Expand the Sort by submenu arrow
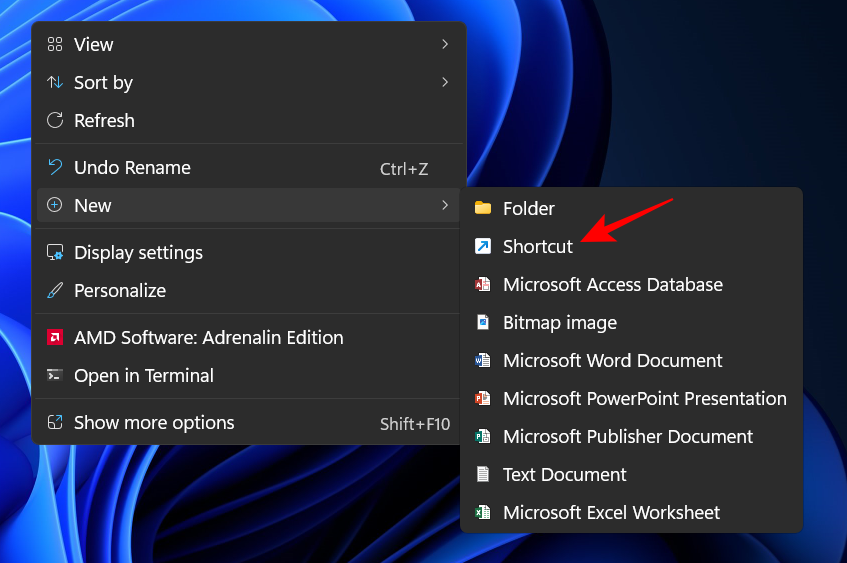 (445, 82)
